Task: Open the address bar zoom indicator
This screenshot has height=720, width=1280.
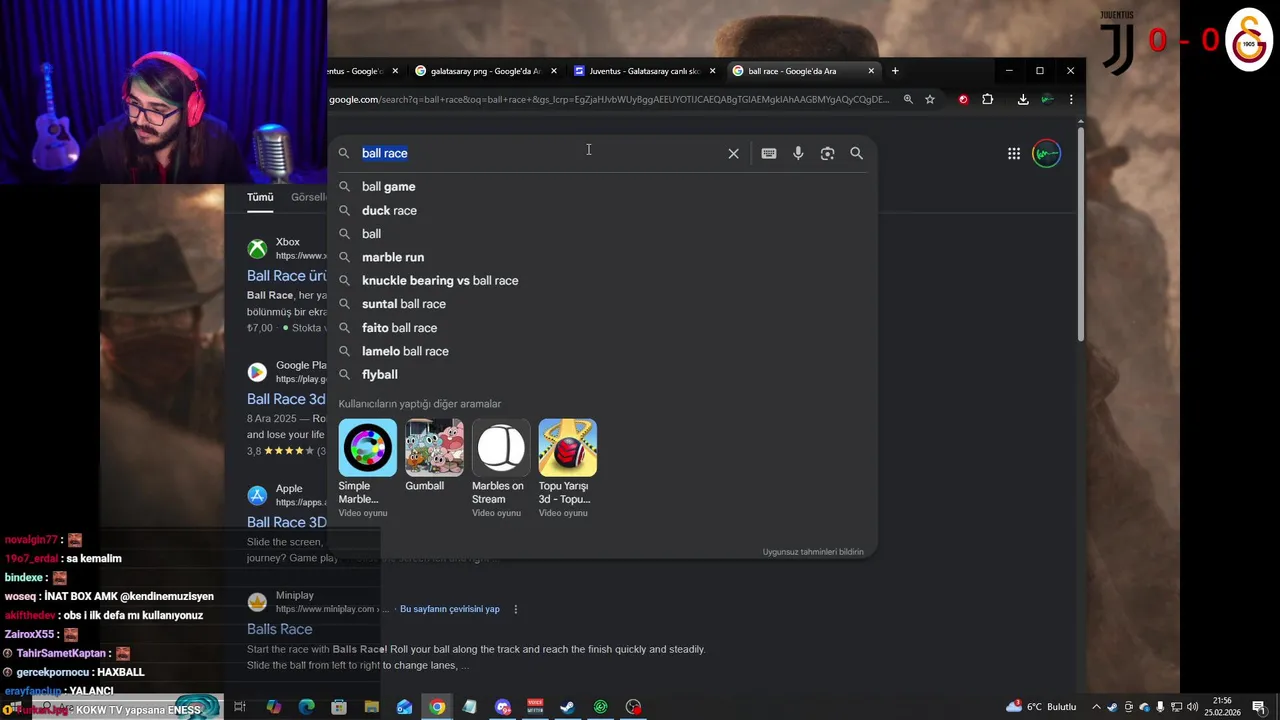Action: [x=908, y=99]
